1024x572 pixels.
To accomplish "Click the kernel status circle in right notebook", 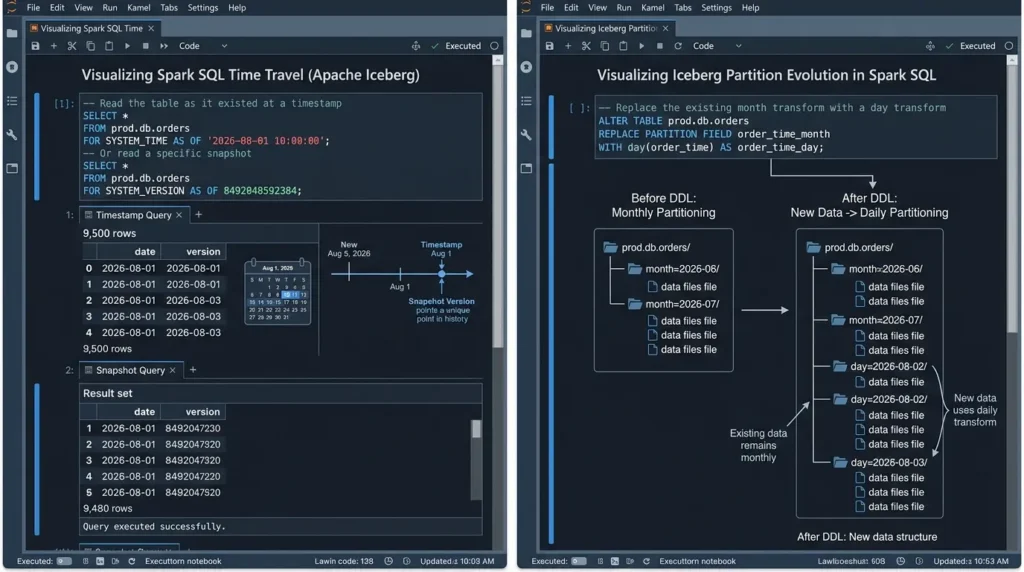I will (x=1009, y=46).
